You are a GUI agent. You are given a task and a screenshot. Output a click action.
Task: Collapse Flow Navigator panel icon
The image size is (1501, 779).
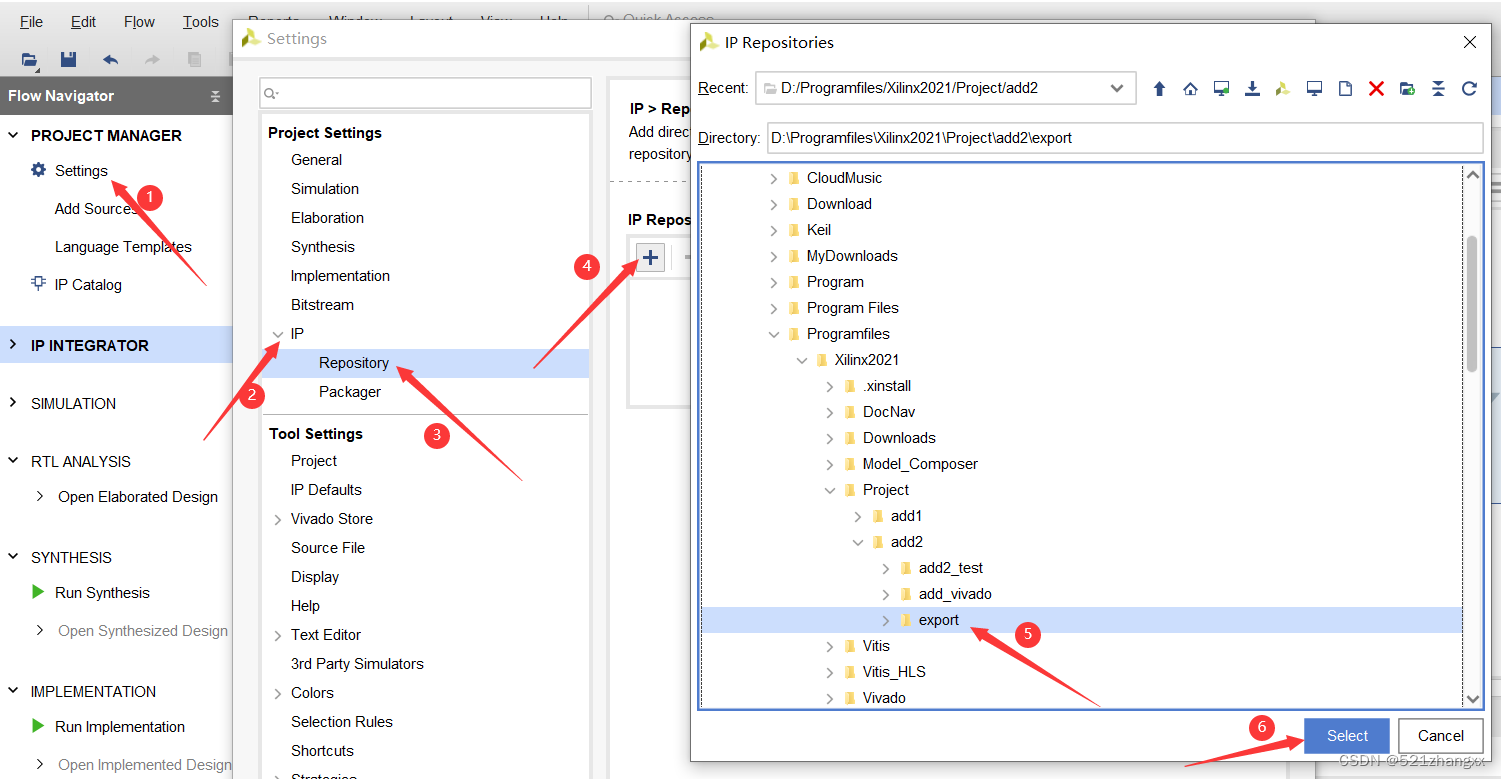[x=215, y=96]
